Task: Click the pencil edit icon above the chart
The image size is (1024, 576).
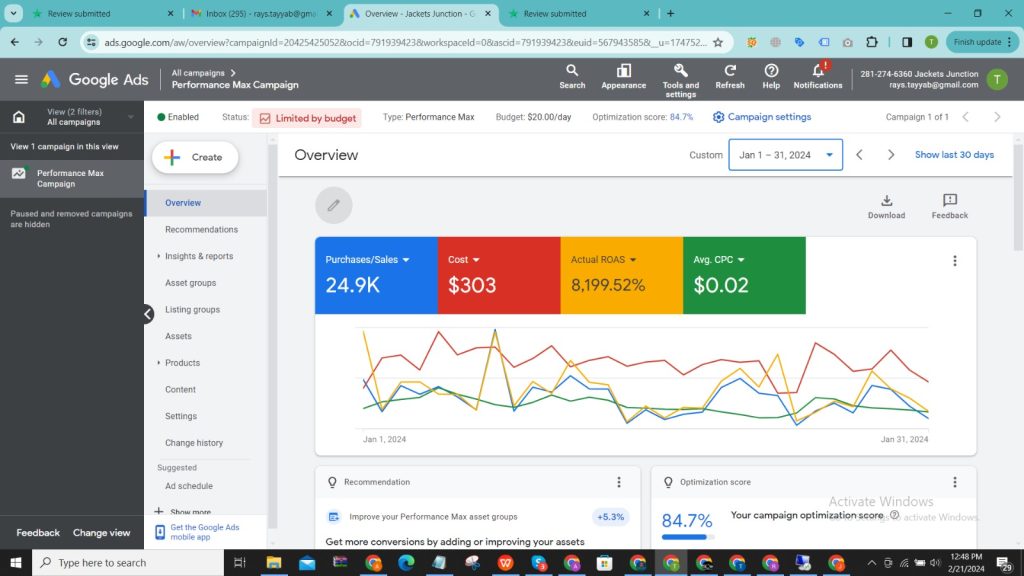Action: tap(333, 205)
